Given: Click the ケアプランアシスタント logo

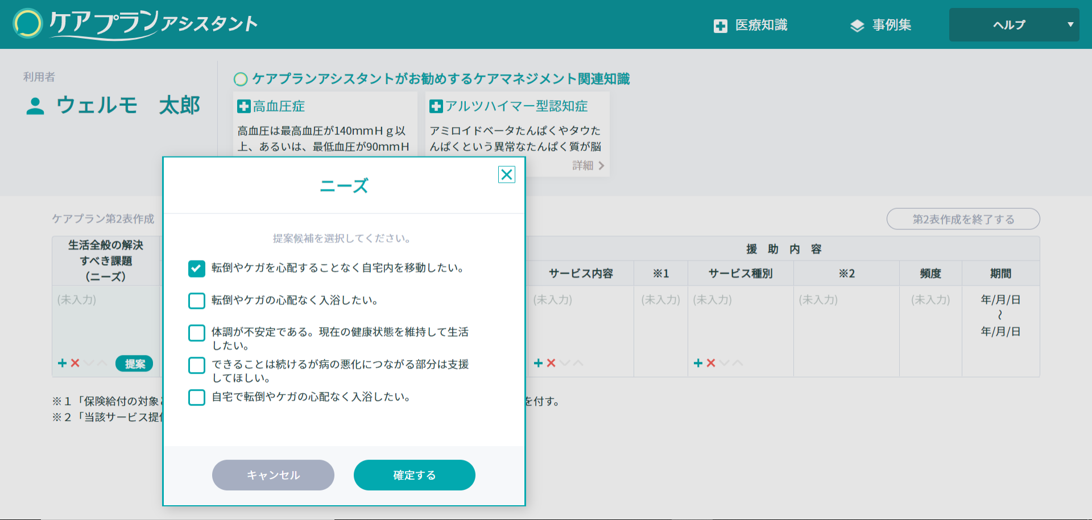Looking at the screenshot, I should pos(135,24).
